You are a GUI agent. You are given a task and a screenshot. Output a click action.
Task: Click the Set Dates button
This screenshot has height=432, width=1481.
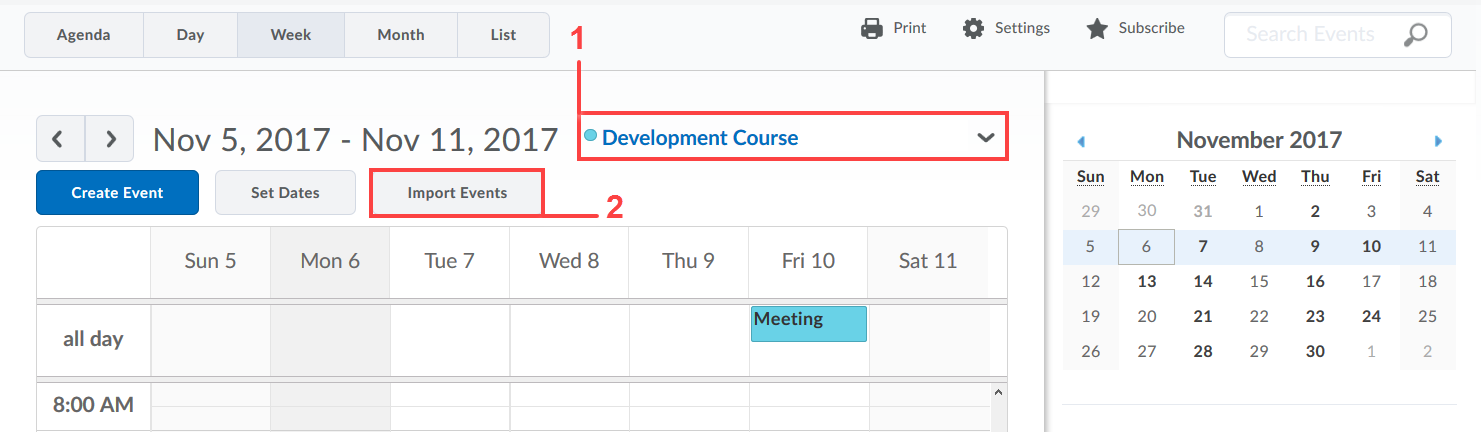pyautogui.click(x=285, y=193)
